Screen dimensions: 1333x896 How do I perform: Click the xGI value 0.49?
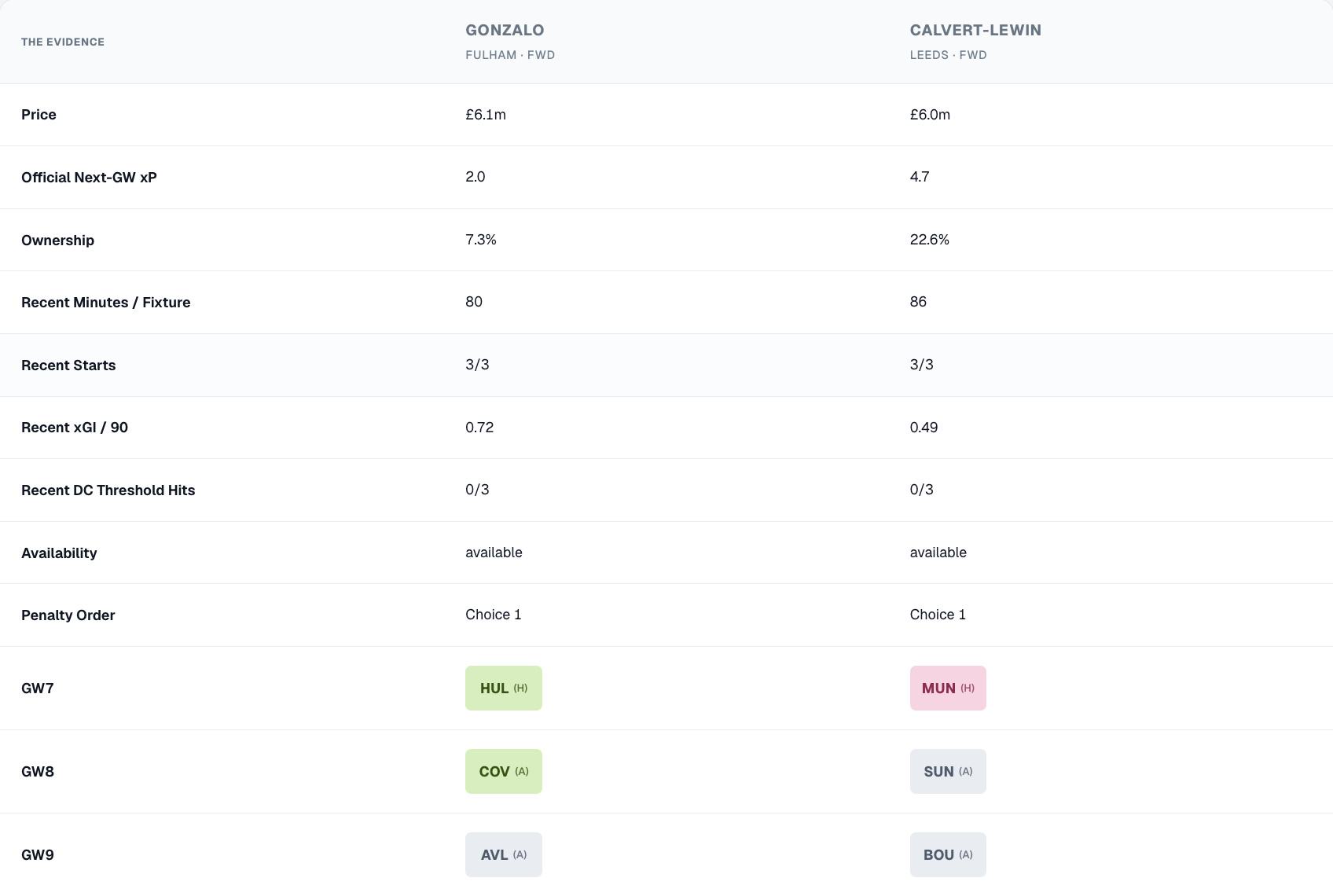(x=924, y=428)
